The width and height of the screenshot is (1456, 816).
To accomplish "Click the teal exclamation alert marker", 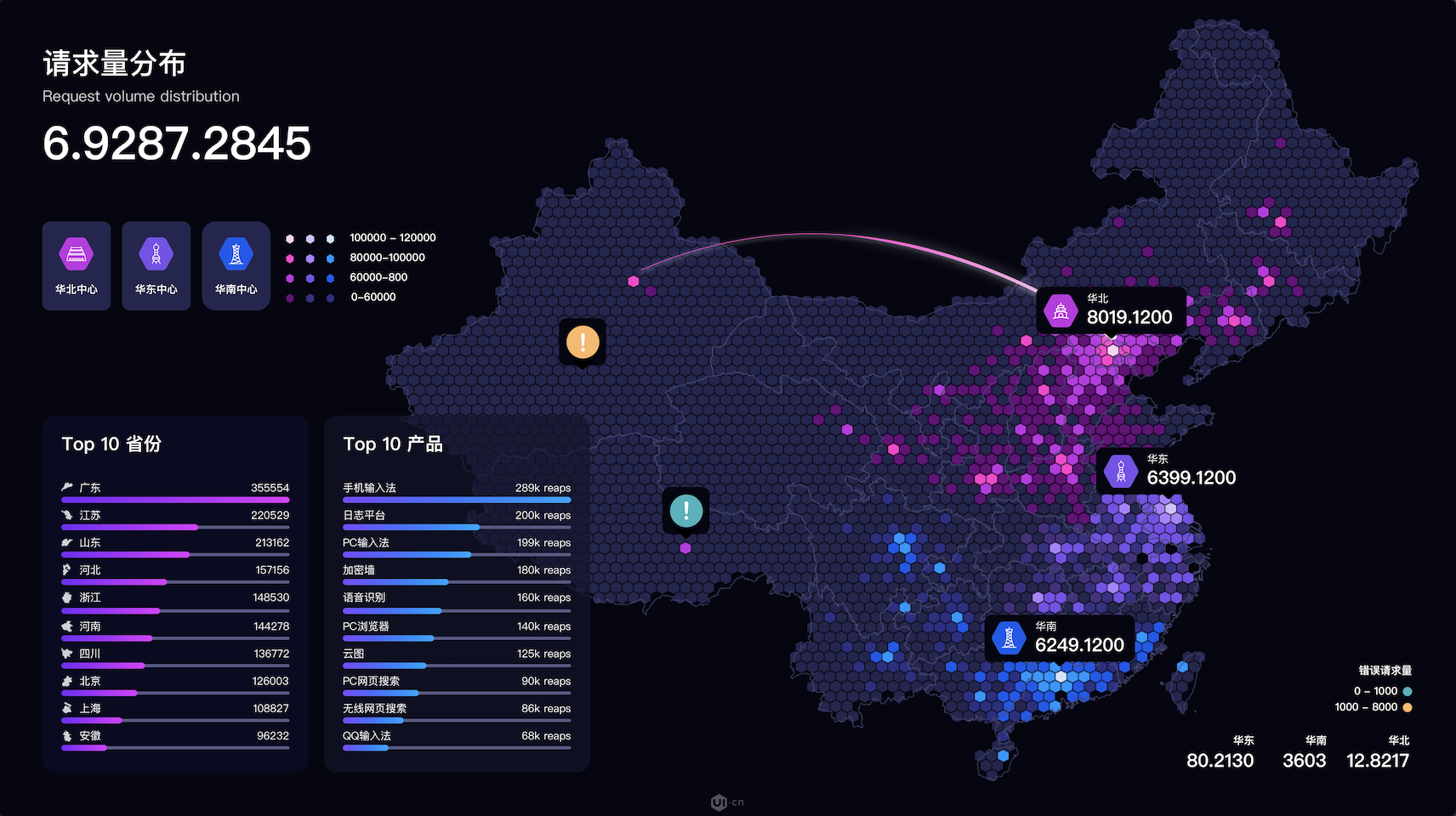I will click(685, 511).
